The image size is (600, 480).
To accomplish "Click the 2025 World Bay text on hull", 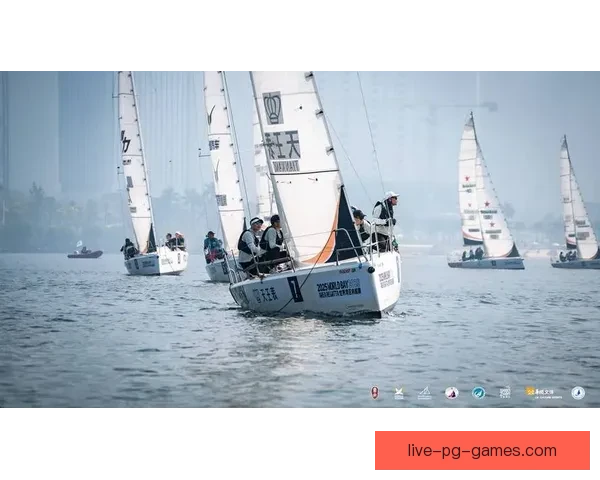I will pyautogui.click(x=339, y=288).
